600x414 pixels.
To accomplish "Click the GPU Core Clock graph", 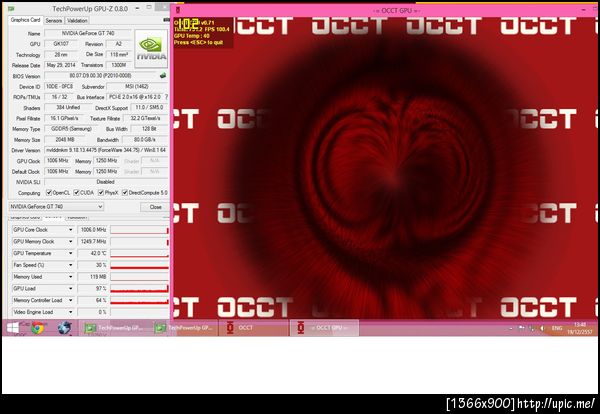I will pos(140,230).
